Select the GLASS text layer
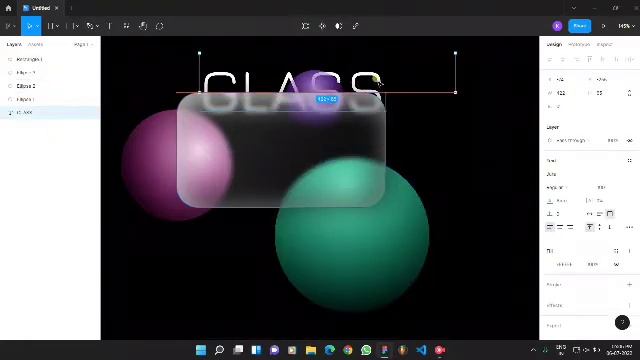The height and width of the screenshot is (360, 640). (x=50, y=113)
